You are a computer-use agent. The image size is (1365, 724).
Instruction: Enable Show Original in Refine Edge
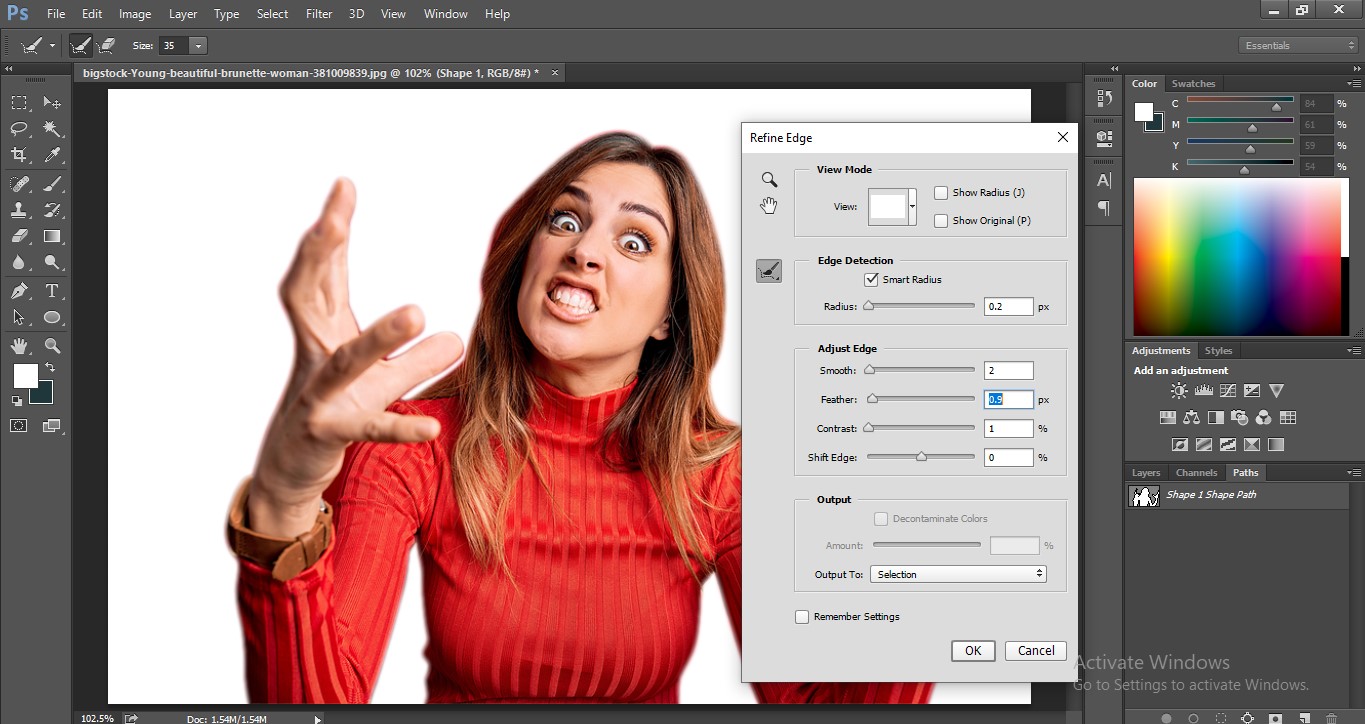941,220
